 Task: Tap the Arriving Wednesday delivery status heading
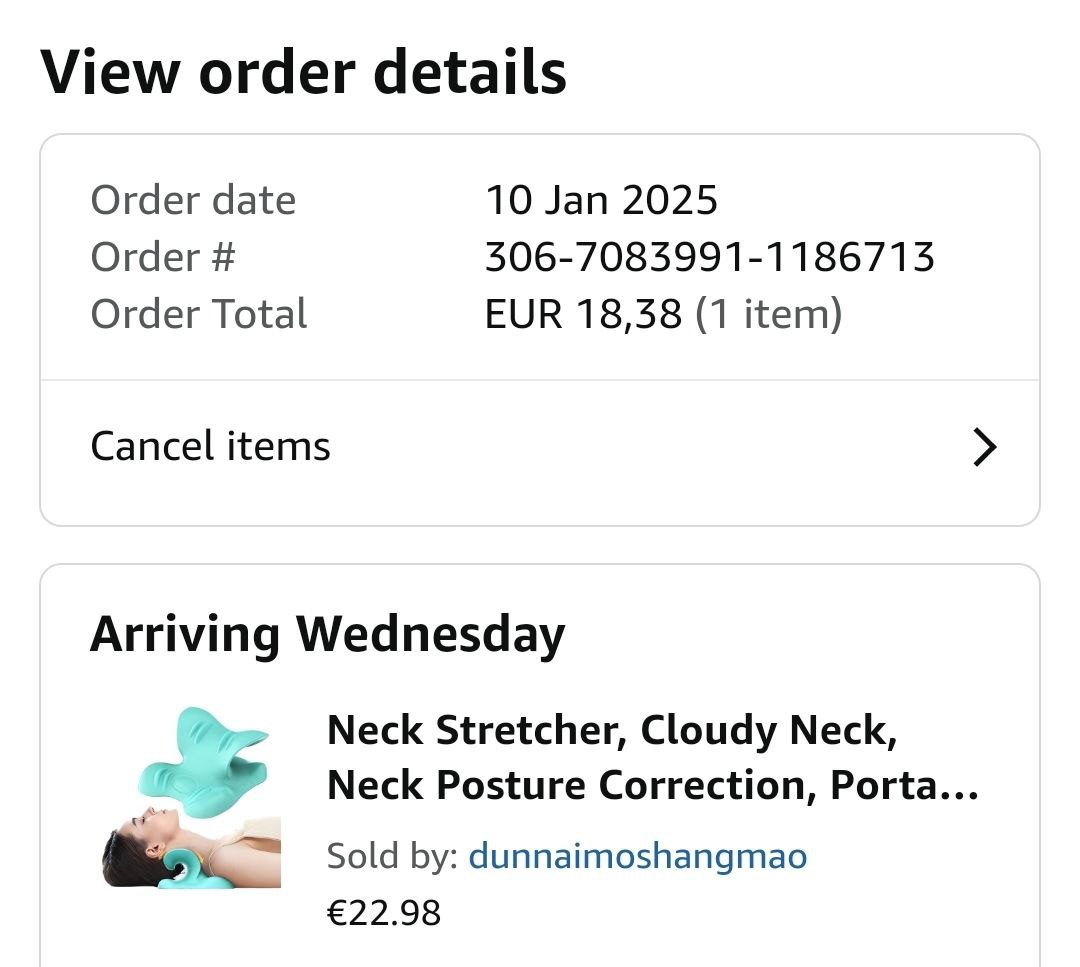327,634
